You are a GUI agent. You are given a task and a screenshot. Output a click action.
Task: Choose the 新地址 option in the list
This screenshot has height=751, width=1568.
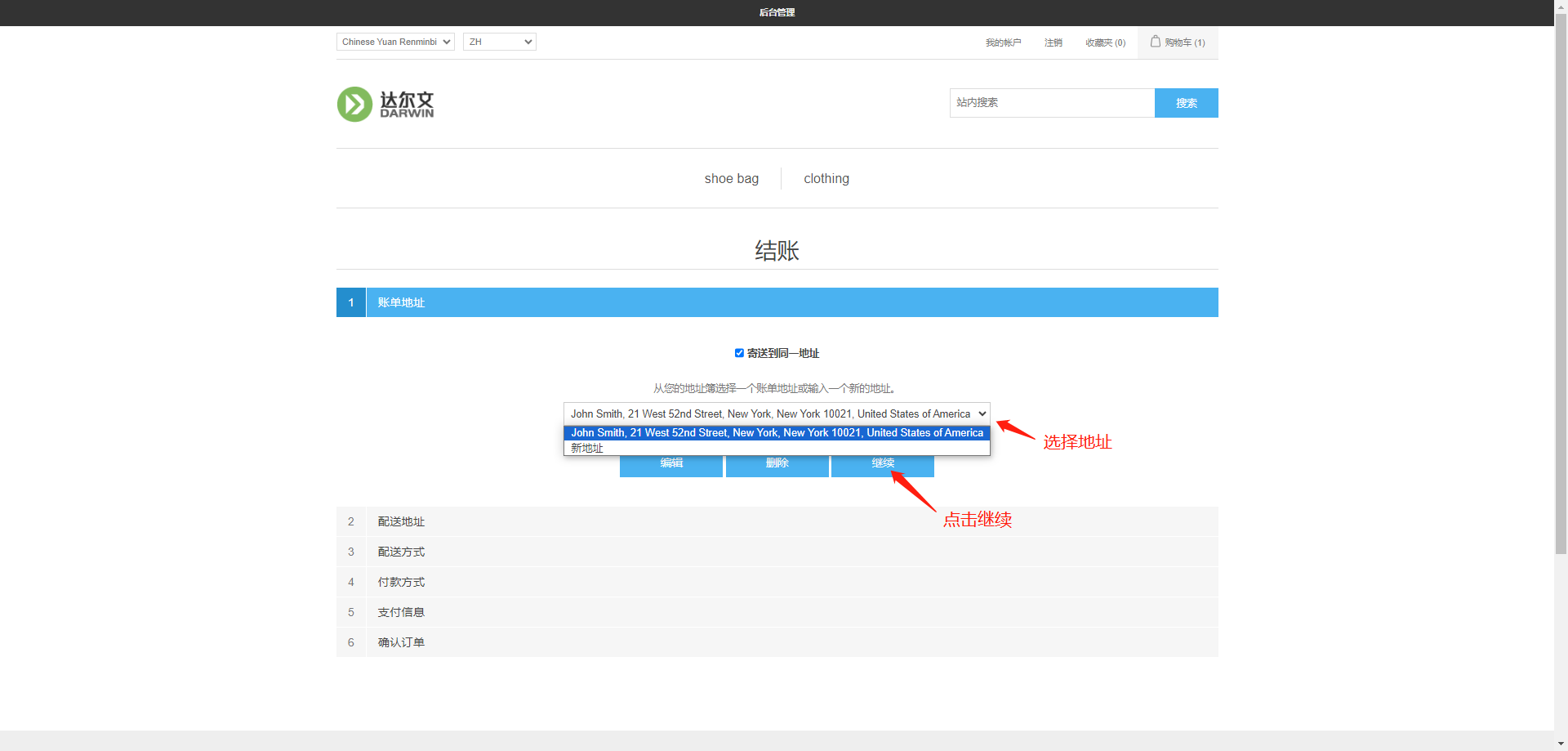click(x=587, y=448)
